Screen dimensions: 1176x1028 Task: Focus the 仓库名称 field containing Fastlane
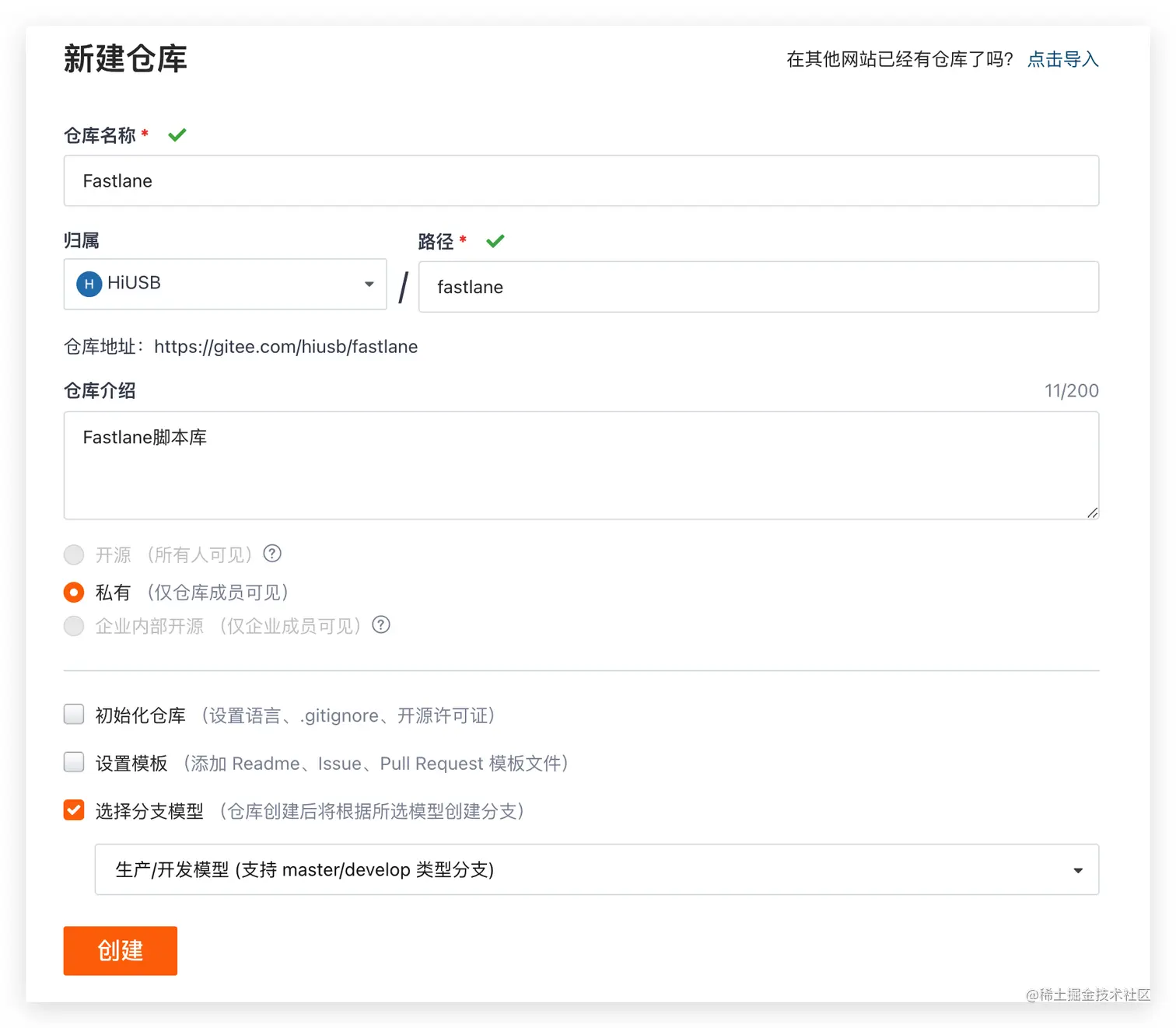[581, 180]
